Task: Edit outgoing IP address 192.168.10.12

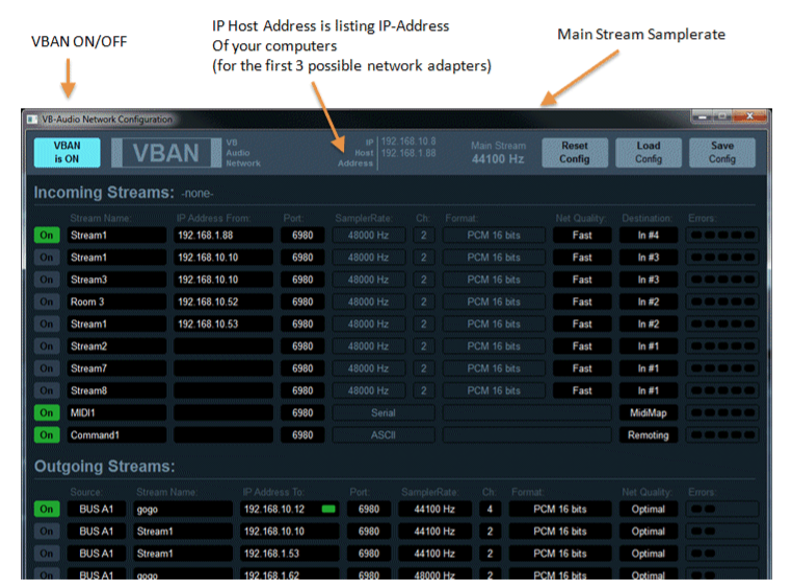Action: click(x=289, y=509)
